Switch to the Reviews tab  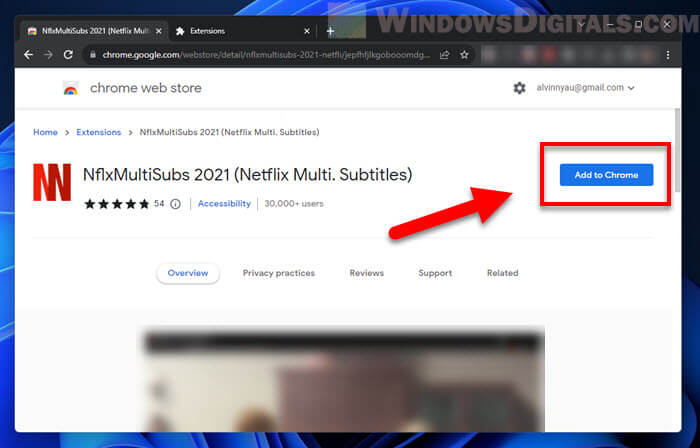point(367,273)
